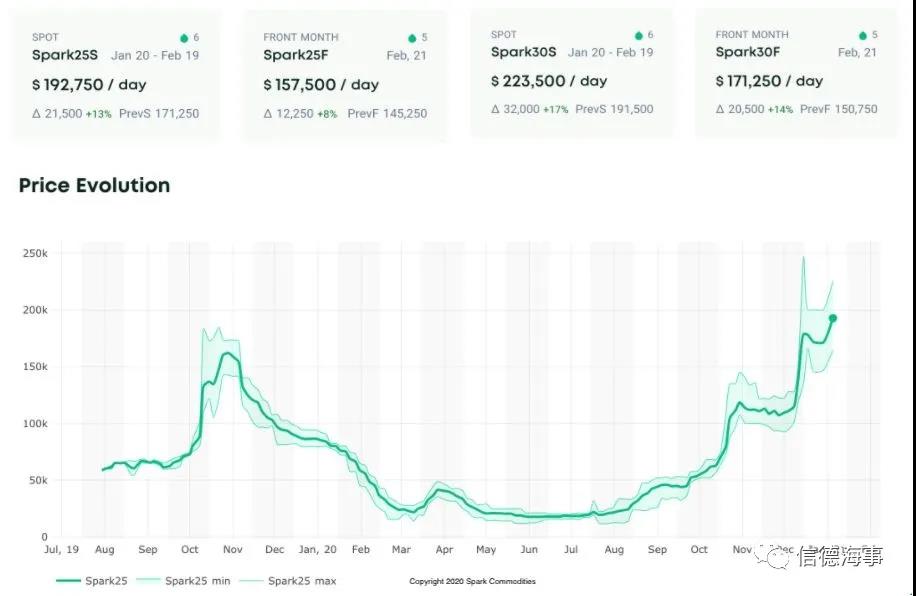The height and width of the screenshot is (596, 916).
Task: Click the Nov peak of the Spark25 line
Action: (x=227, y=353)
